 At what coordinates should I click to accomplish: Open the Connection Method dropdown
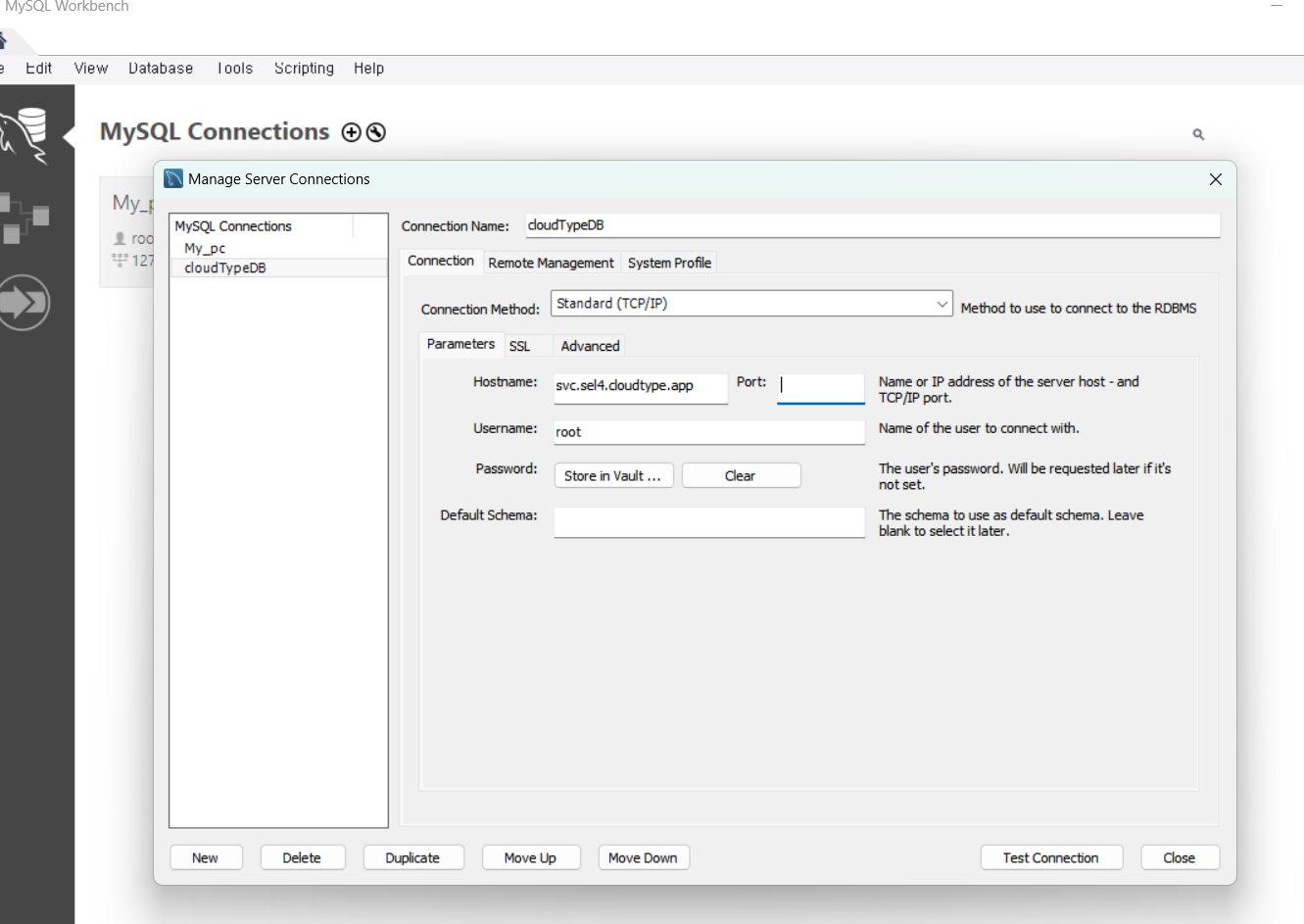pos(751,304)
